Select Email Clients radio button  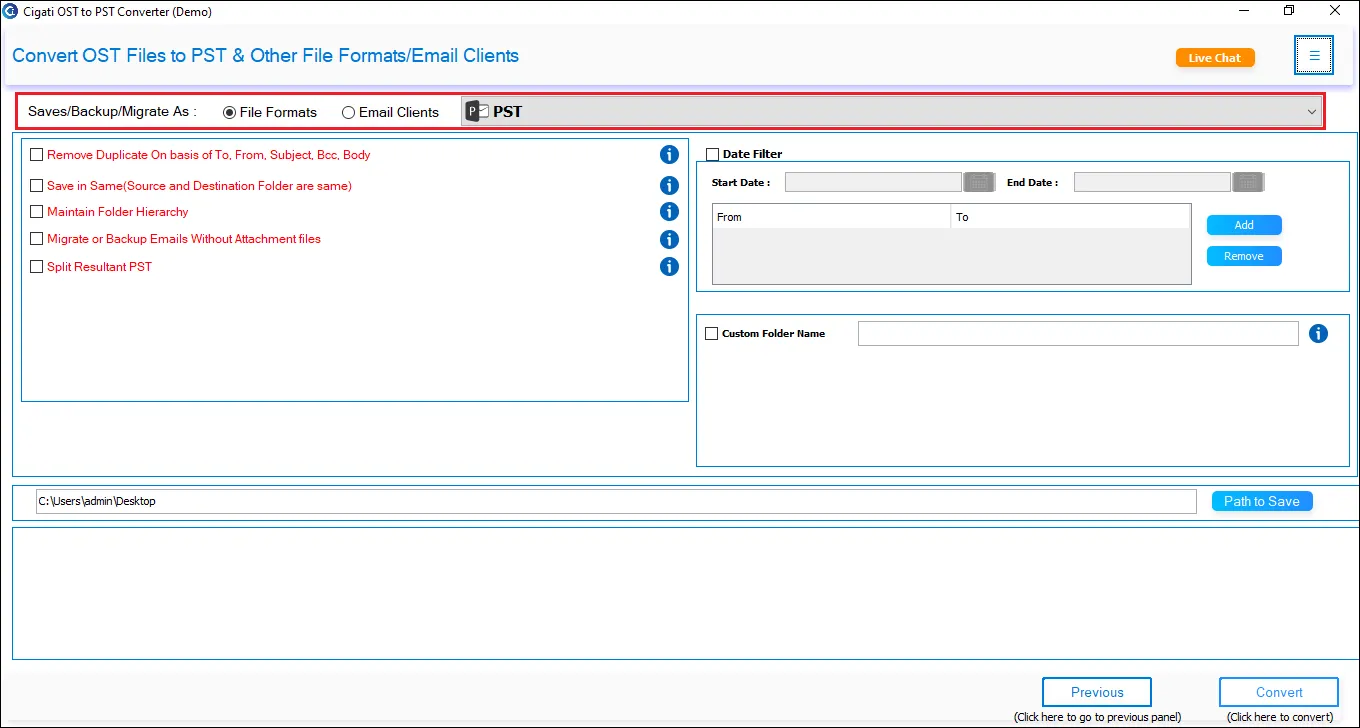point(348,112)
